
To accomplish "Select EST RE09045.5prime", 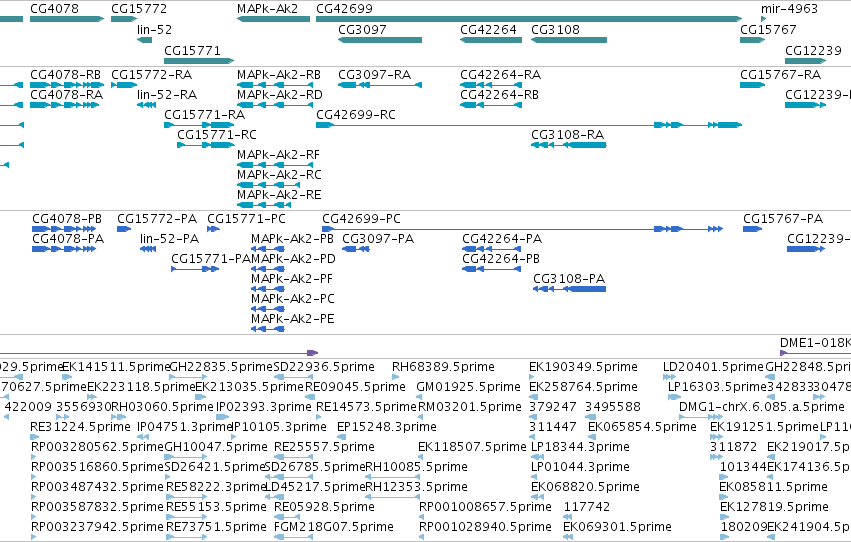I will [355, 387].
